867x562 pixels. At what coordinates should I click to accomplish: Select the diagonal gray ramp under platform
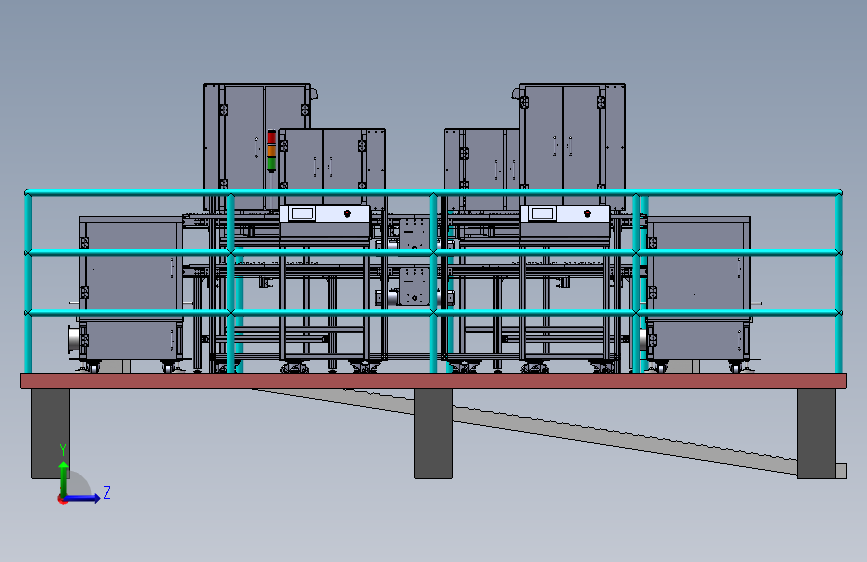pos(525,429)
